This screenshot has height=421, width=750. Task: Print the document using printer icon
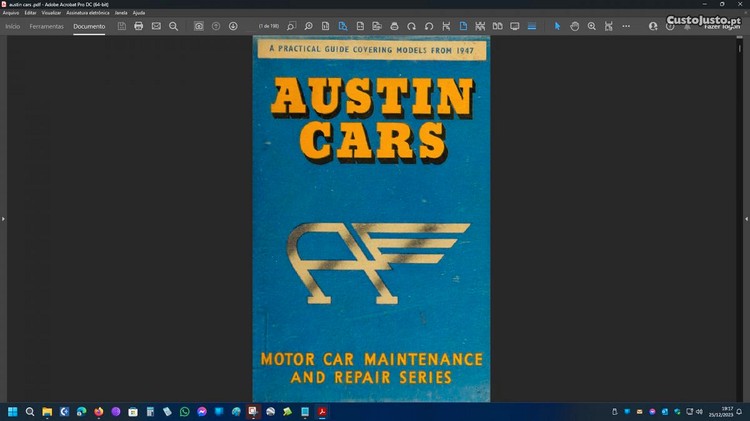139,26
